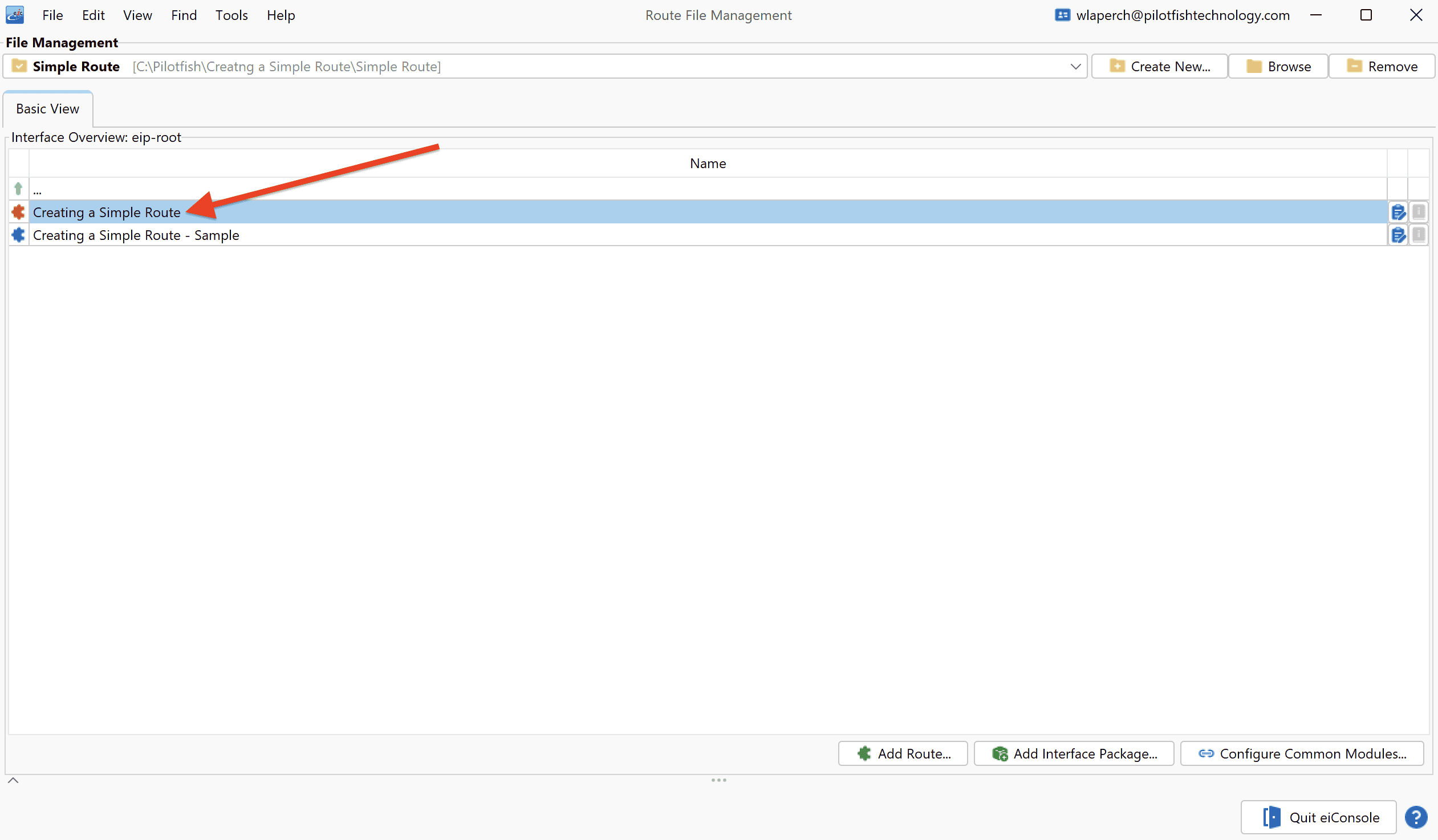
Task: Click the Name column header
Action: [708, 164]
